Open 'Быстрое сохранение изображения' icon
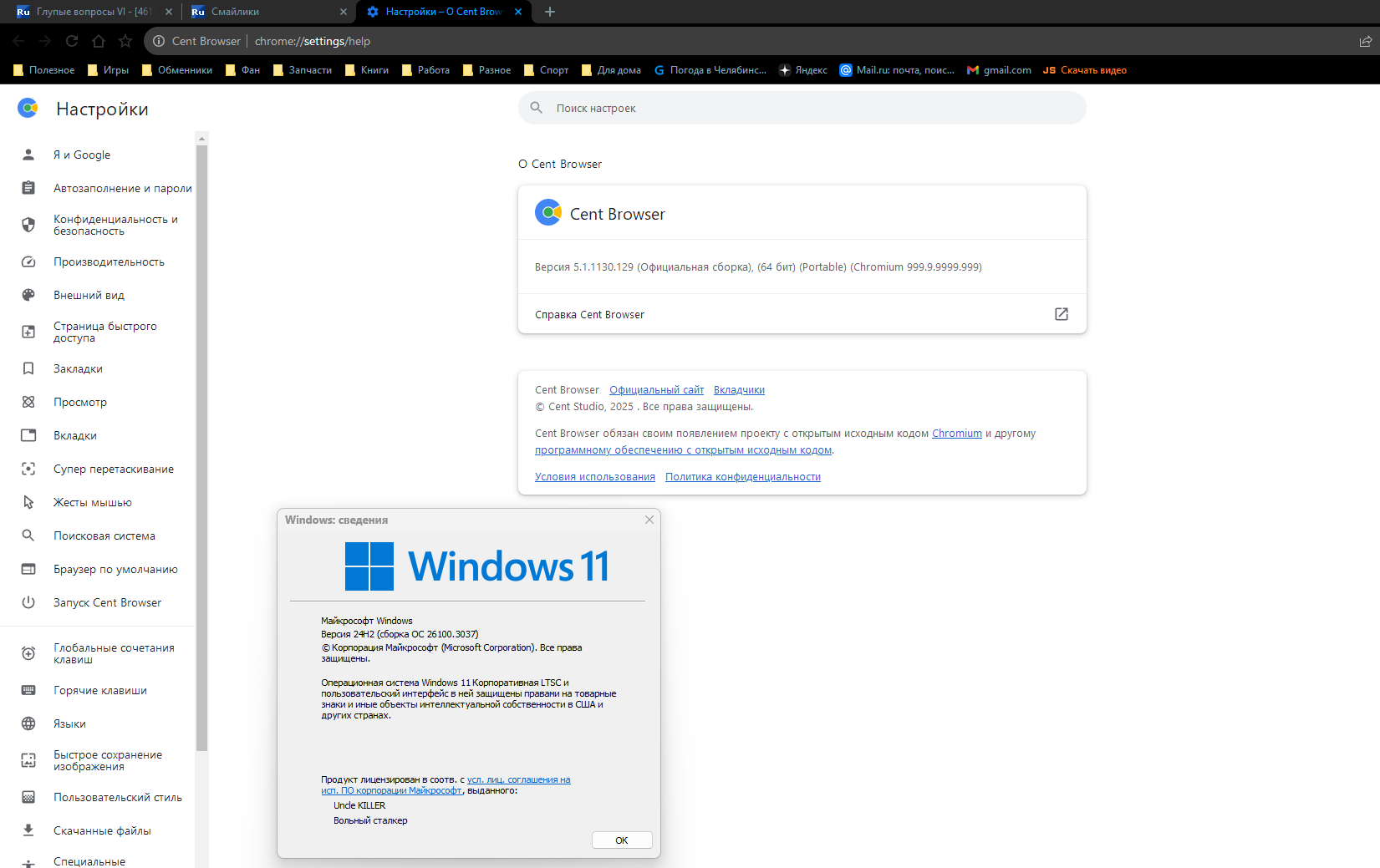1380x868 pixels. [28, 760]
